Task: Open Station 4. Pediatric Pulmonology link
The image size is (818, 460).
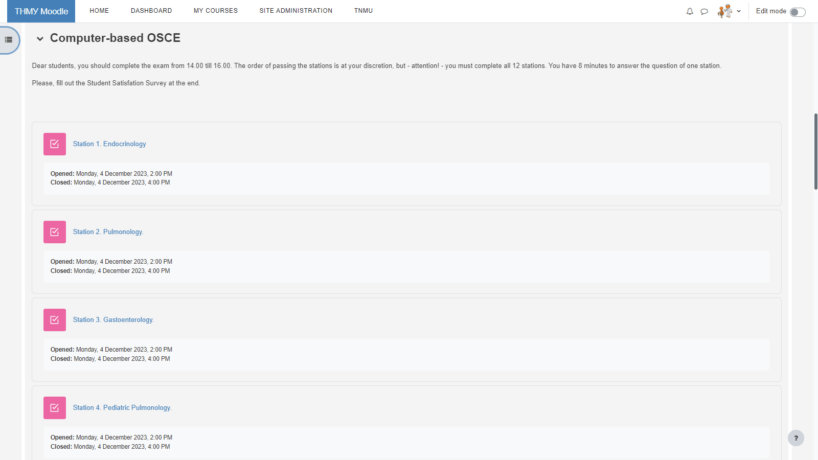Action: (x=122, y=408)
